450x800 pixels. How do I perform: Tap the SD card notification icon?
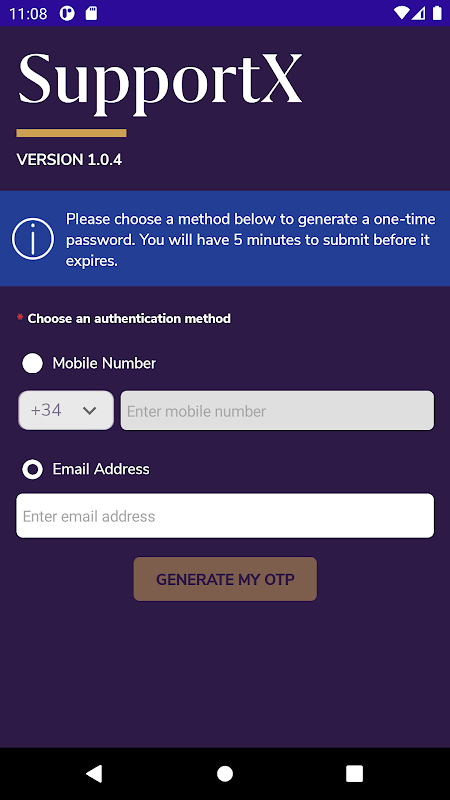tap(91, 13)
